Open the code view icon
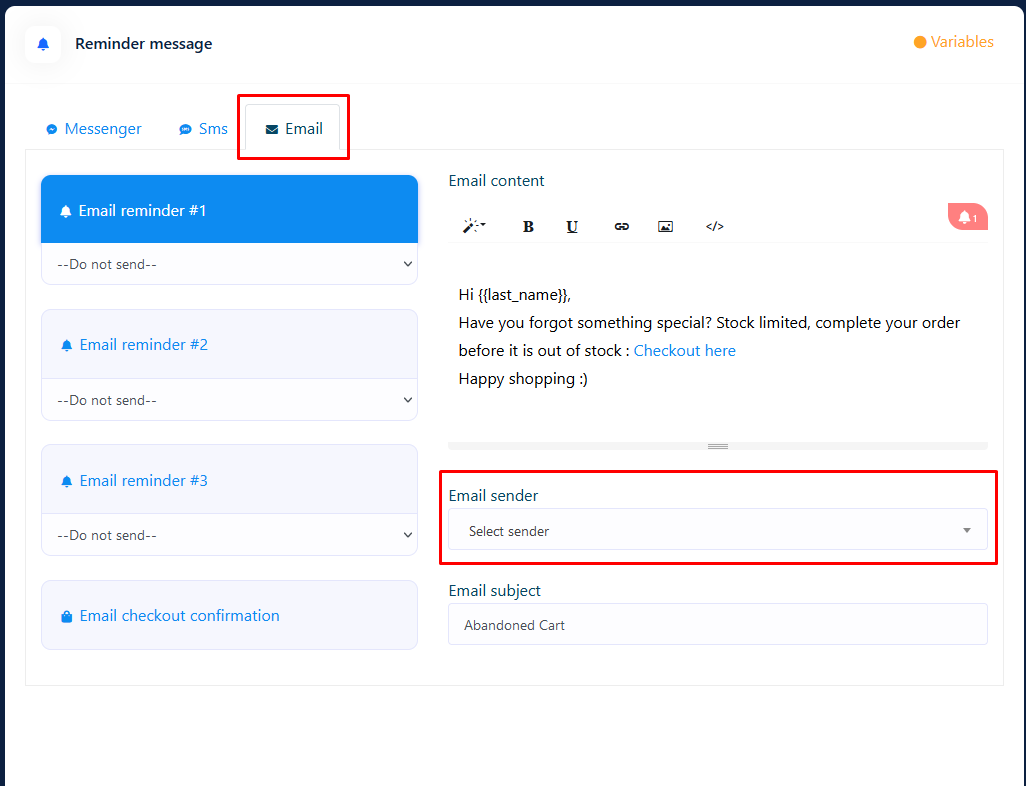Viewport: 1026px width, 786px height. (714, 226)
